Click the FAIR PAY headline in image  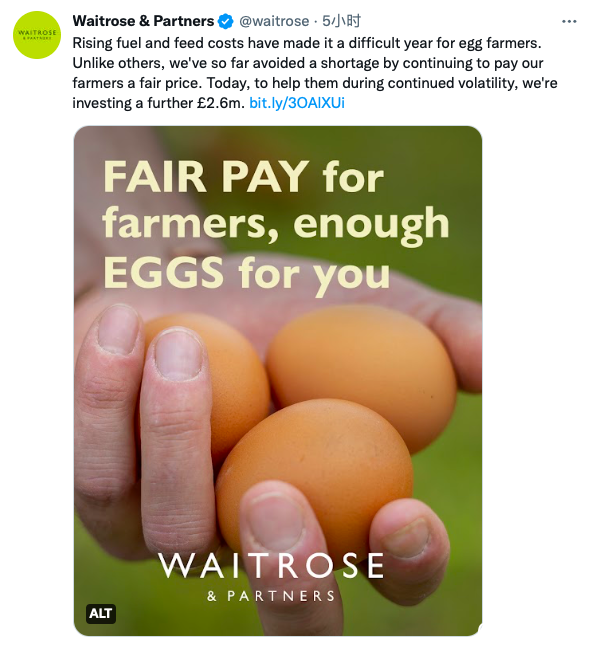point(206,177)
